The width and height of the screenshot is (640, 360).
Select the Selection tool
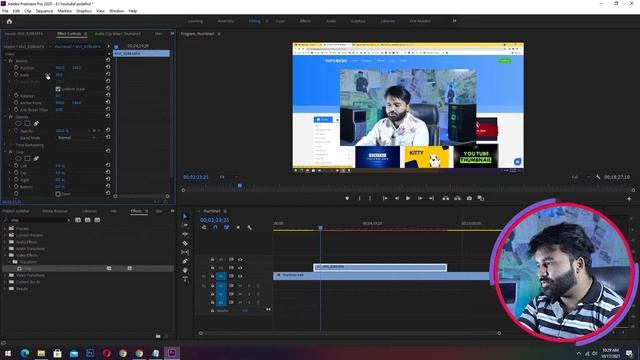[185, 216]
